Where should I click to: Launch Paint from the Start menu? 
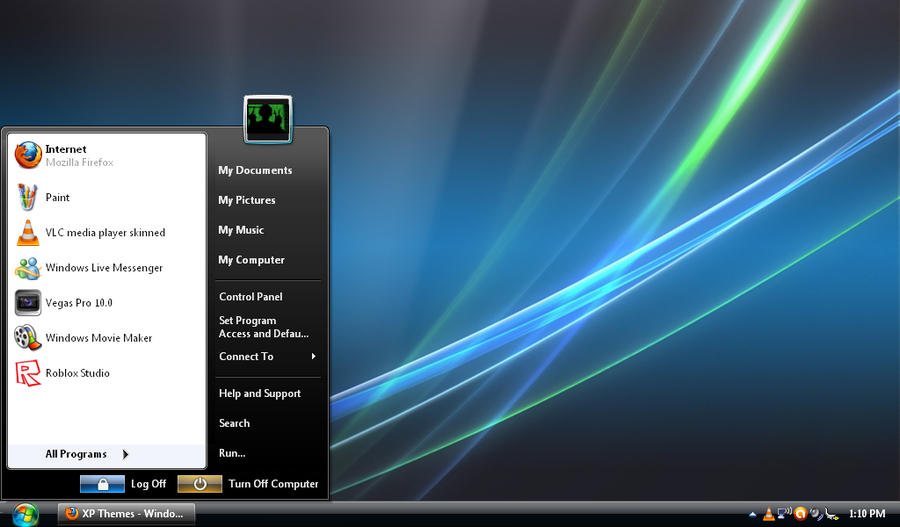107,197
